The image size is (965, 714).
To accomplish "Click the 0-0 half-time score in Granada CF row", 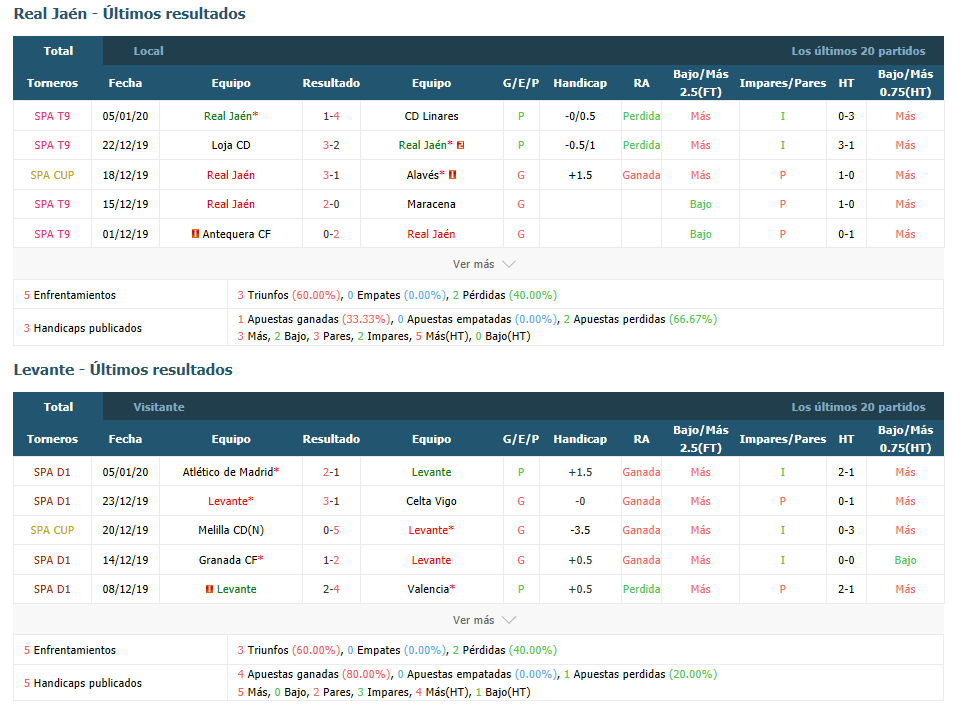I will click(x=846, y=560).
